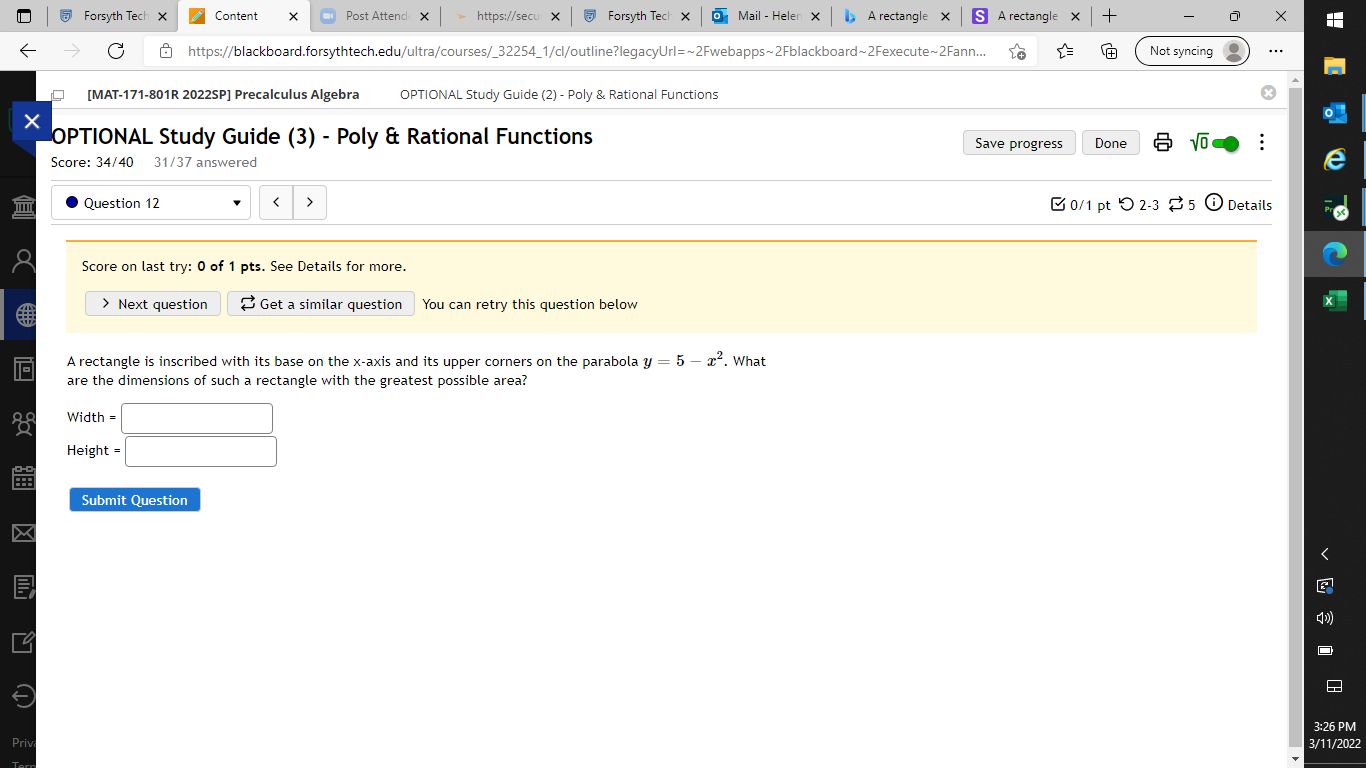Open Microsoft Edge from the taskbar
1366x768 pixels.
pyautogui.click(x=1335, y=254)
